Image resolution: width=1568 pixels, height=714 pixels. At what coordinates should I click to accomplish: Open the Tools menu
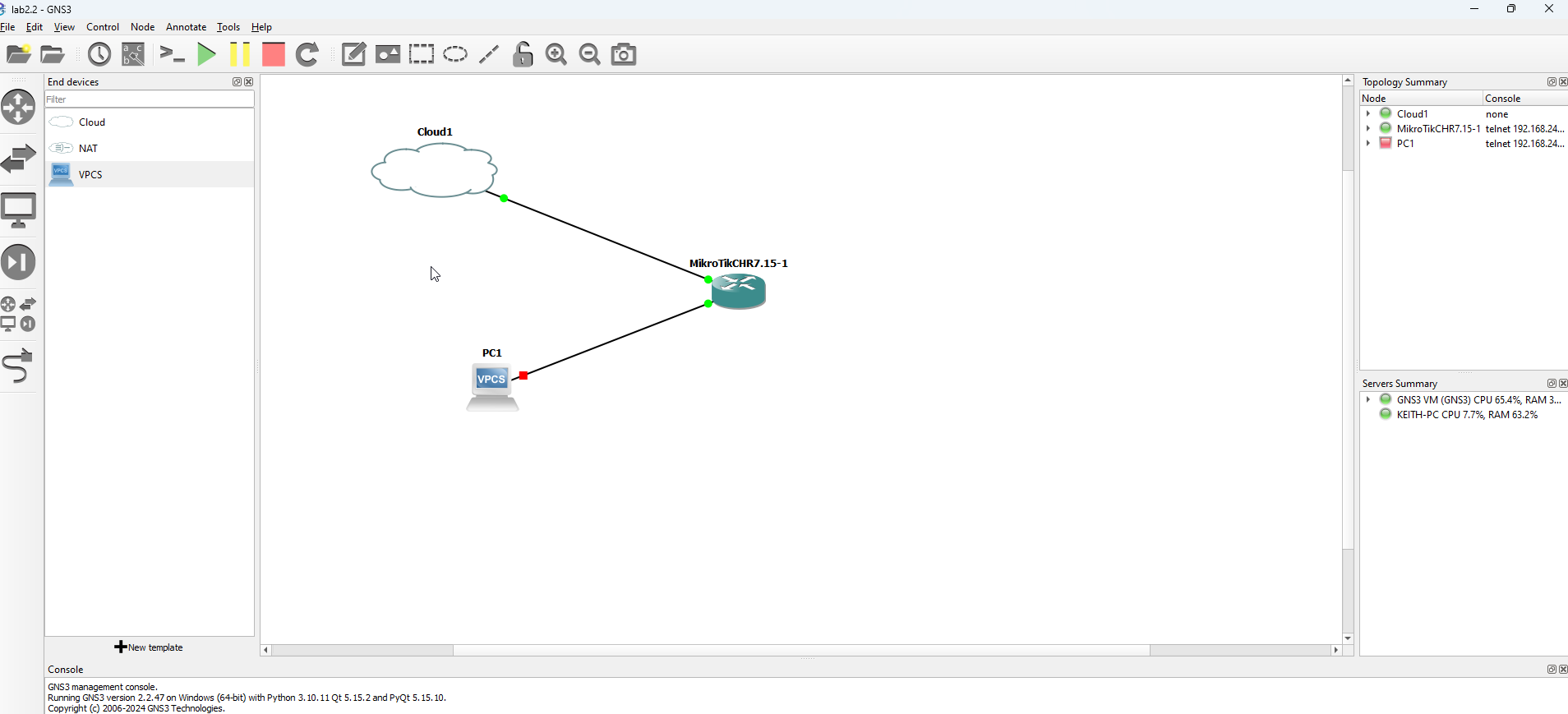[228, 27]
